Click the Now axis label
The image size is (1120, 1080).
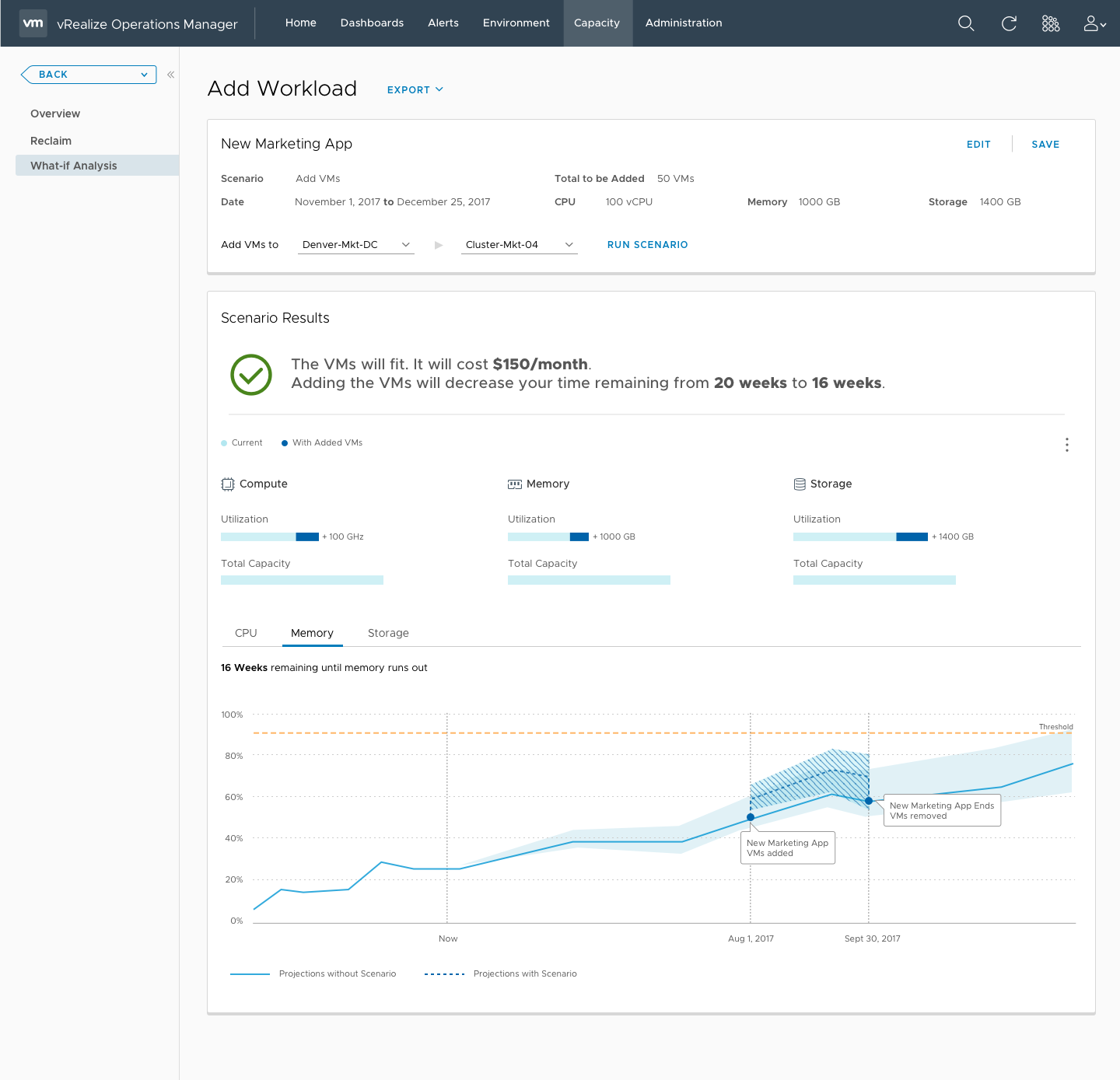click(448, 938)
